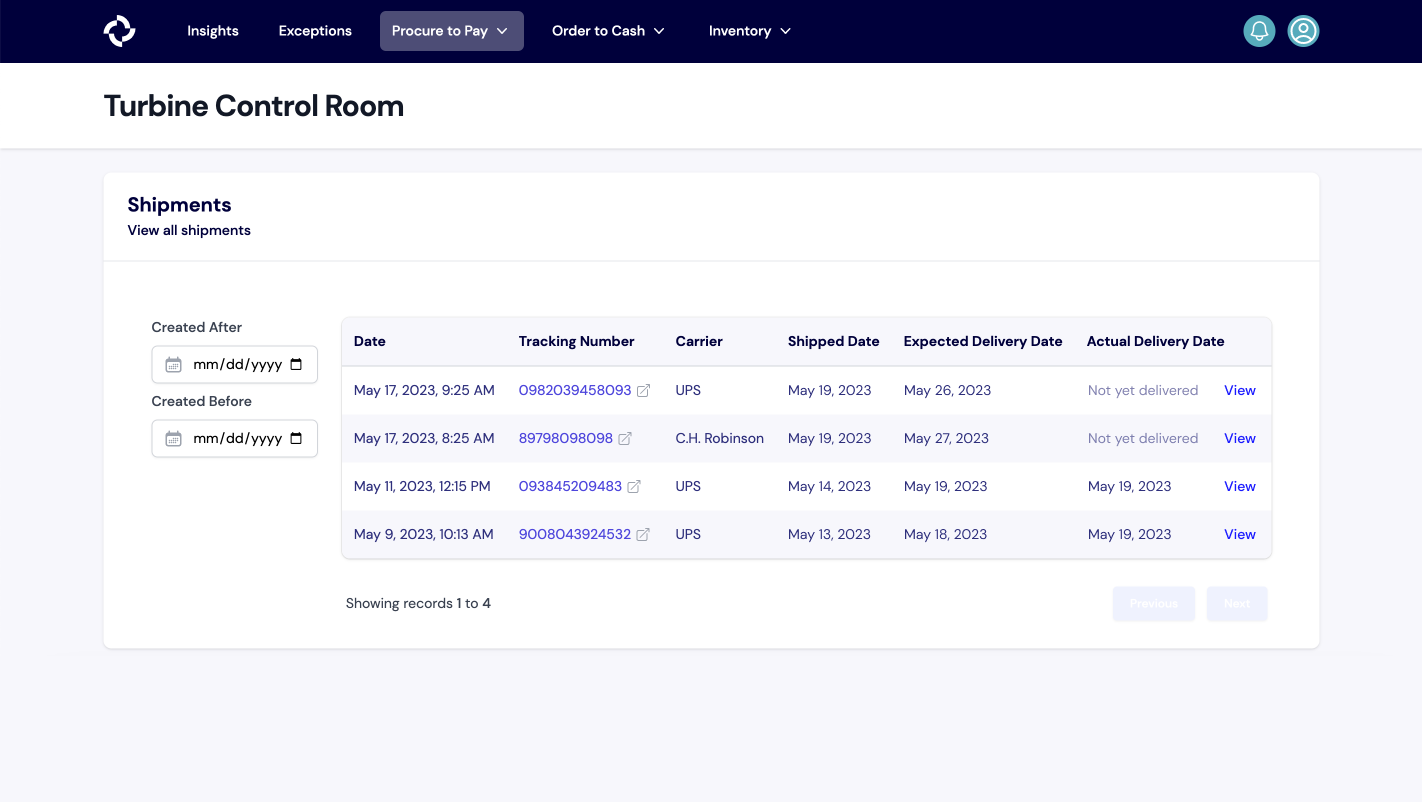View the May 26 expected delivery shipment

click(x=1239, y=391)
